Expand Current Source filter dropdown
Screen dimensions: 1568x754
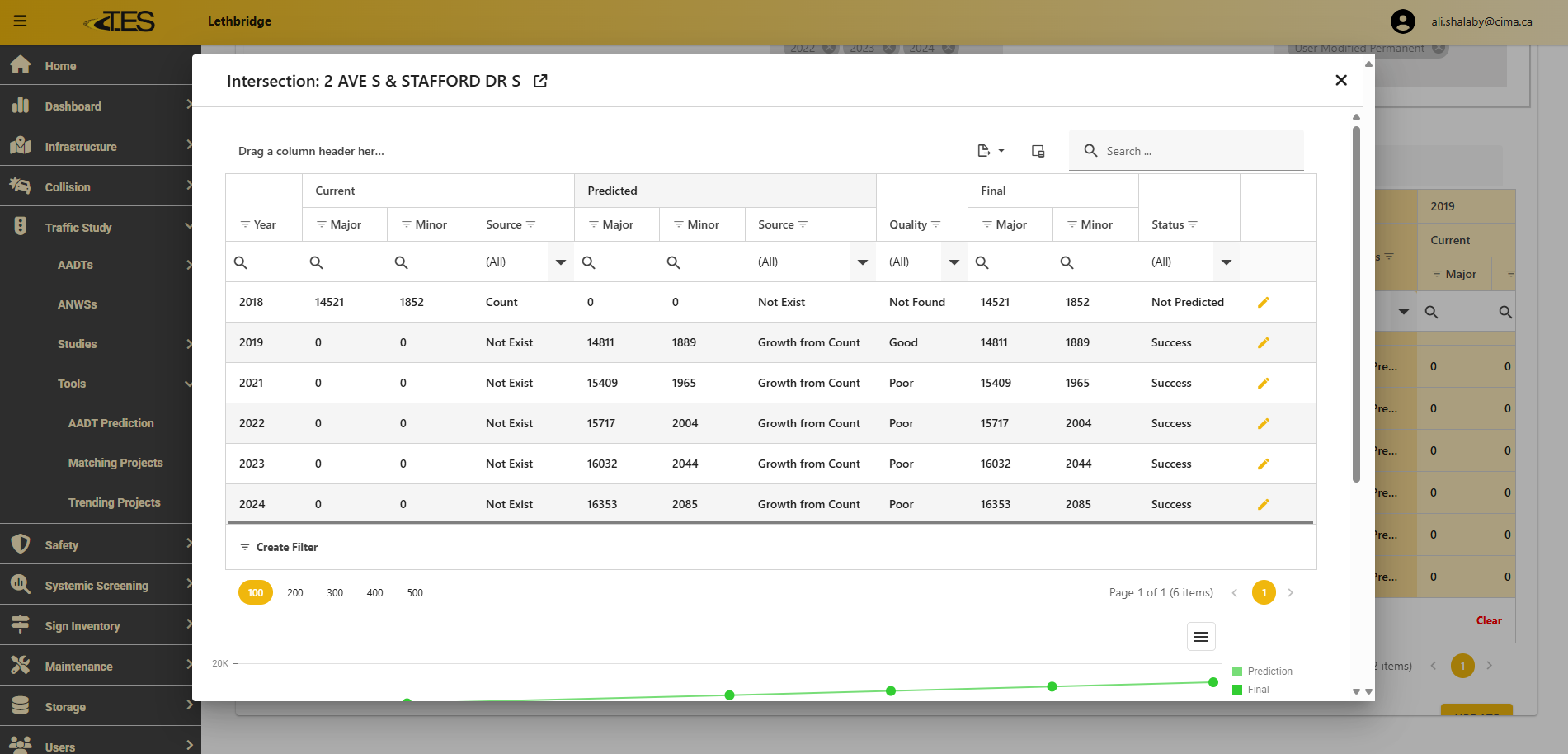pos(560,262)
